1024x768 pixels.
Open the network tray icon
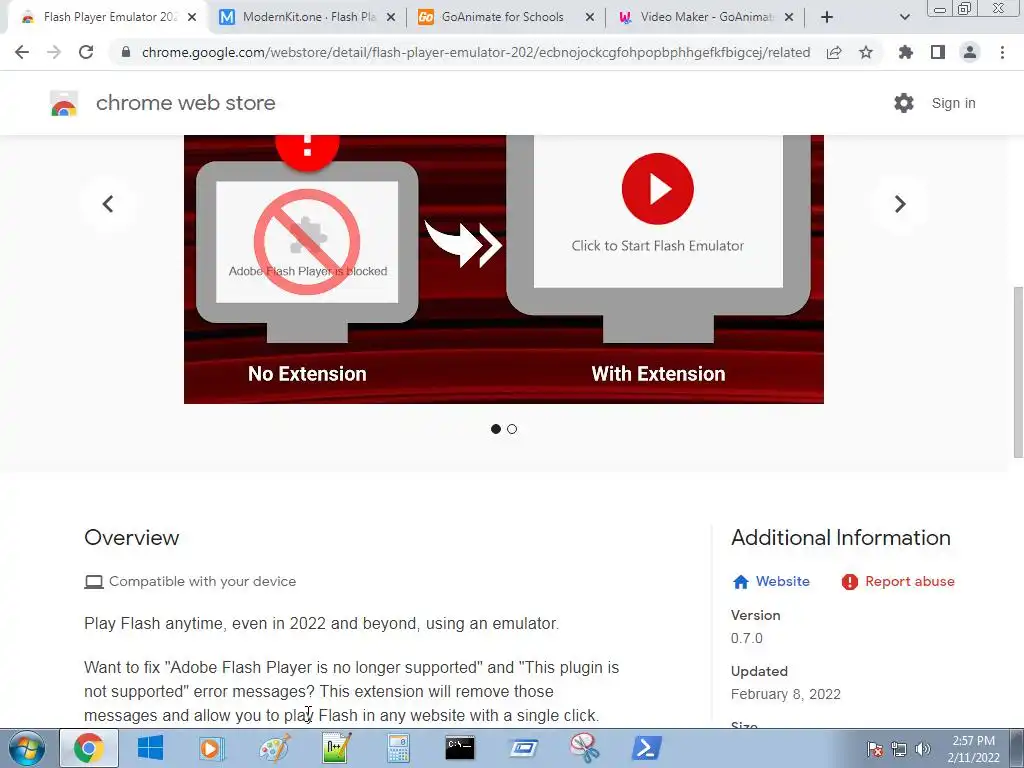(x=899, y=749)
